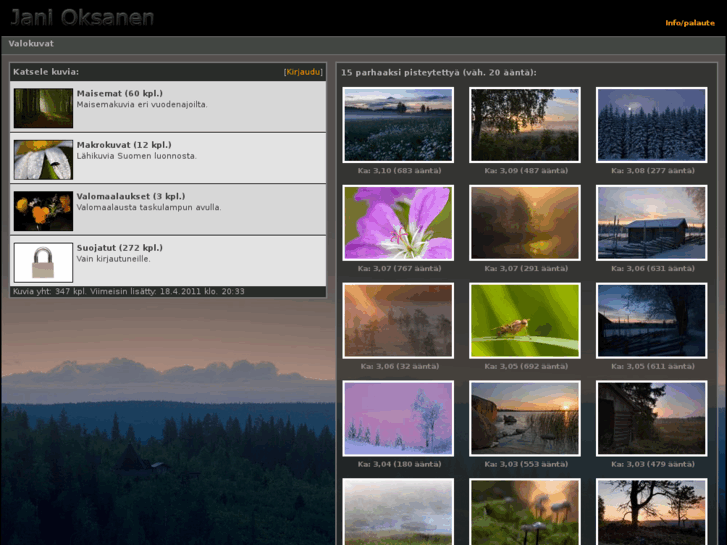Image resolution: width=727 pixels, height=545 pixels.
Task: Open the lake sunset photo with 553 votes
Action: pos(525,419)
